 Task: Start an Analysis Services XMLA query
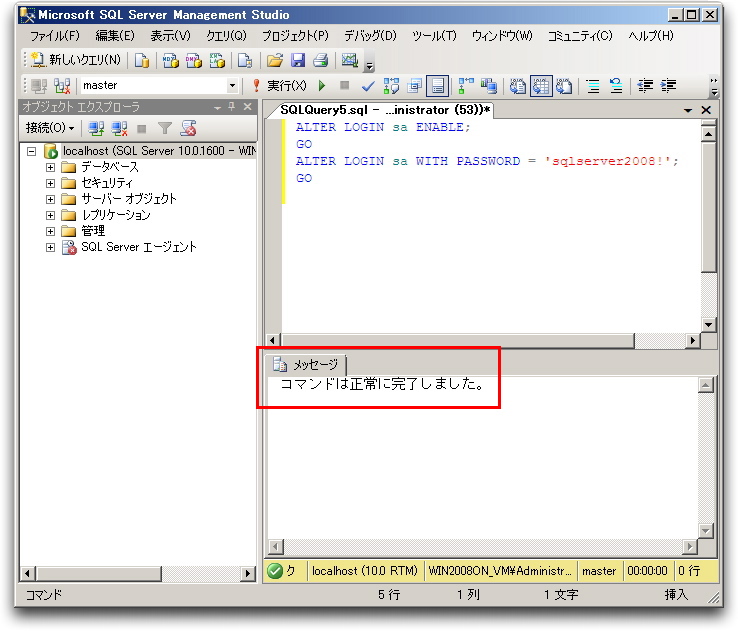pyautogui.click(x=217, y=60)
